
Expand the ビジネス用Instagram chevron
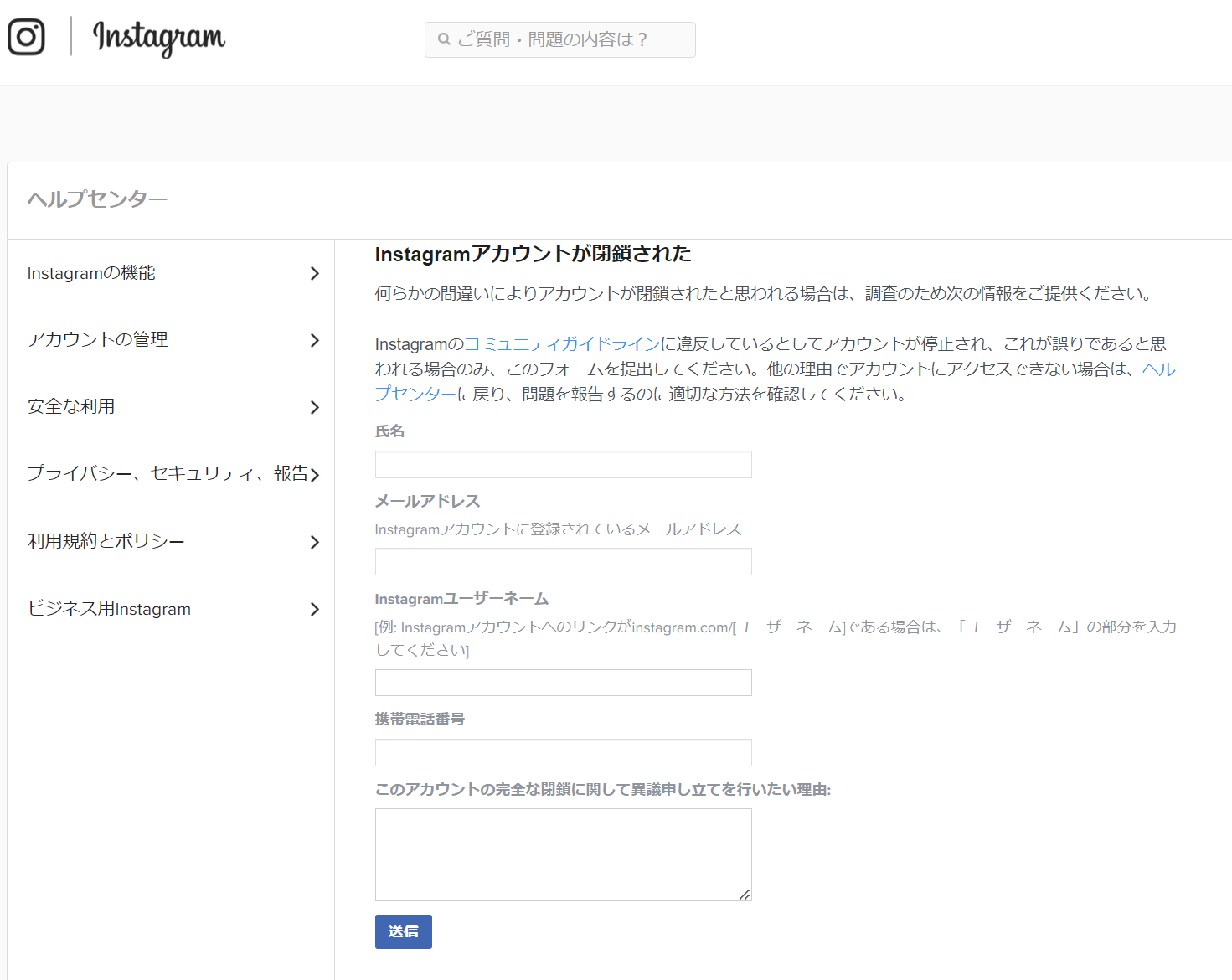tap(315, 609)
